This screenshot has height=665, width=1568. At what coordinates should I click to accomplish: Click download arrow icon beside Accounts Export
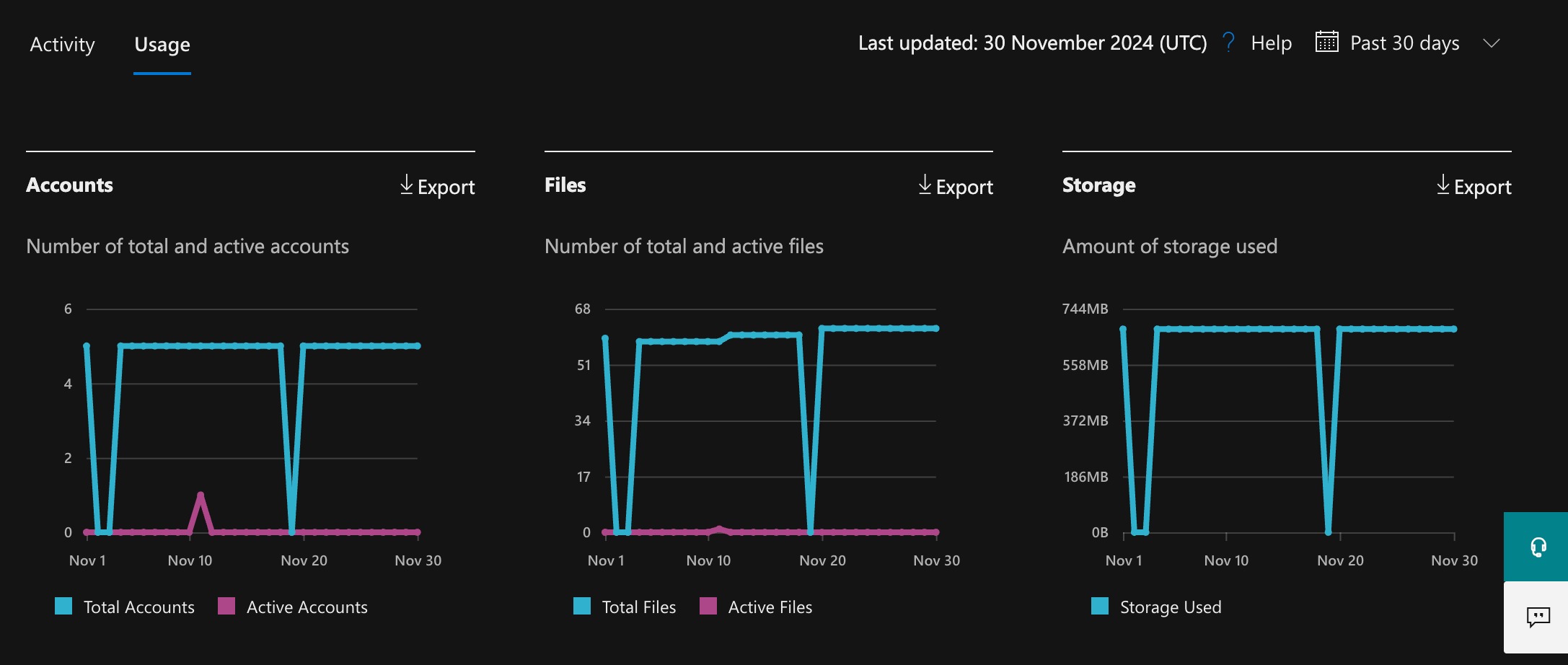coord(407,185)
